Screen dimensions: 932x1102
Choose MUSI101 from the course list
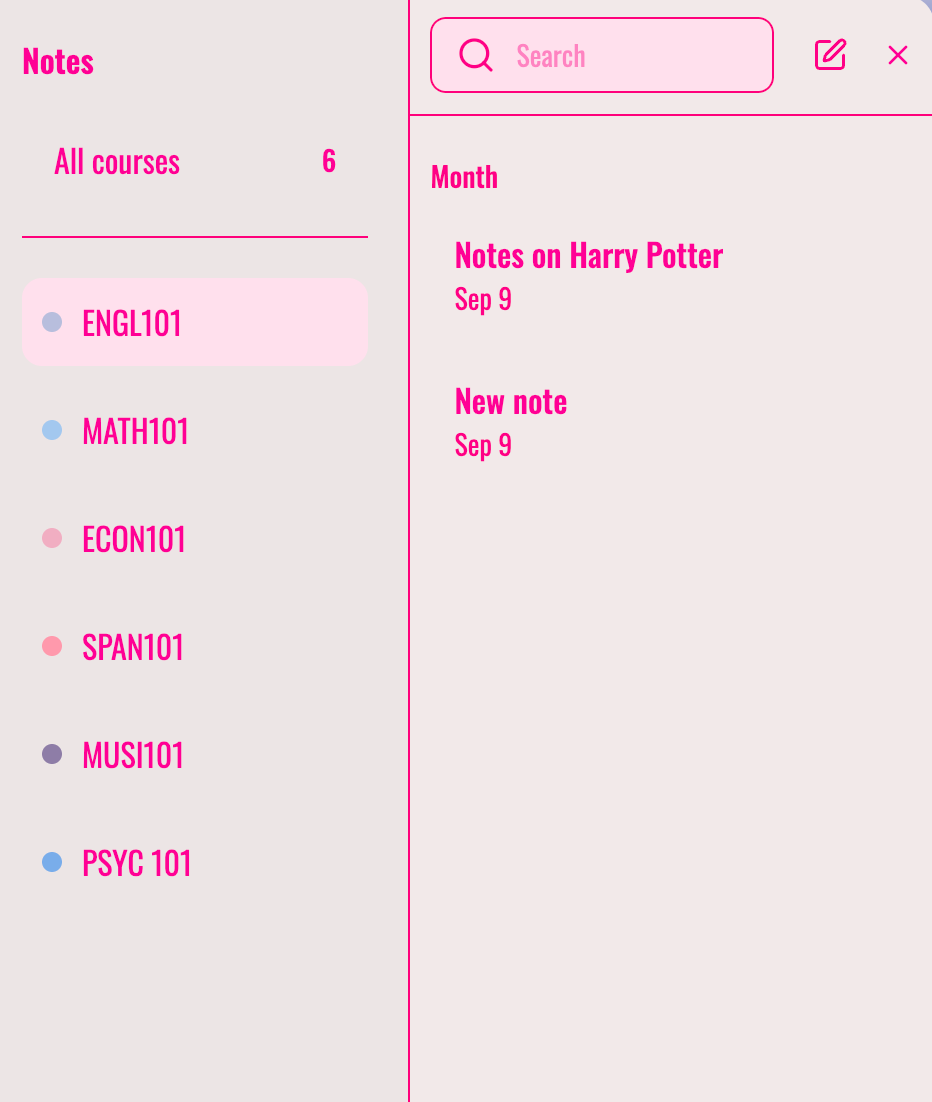(x=195, y=754)
